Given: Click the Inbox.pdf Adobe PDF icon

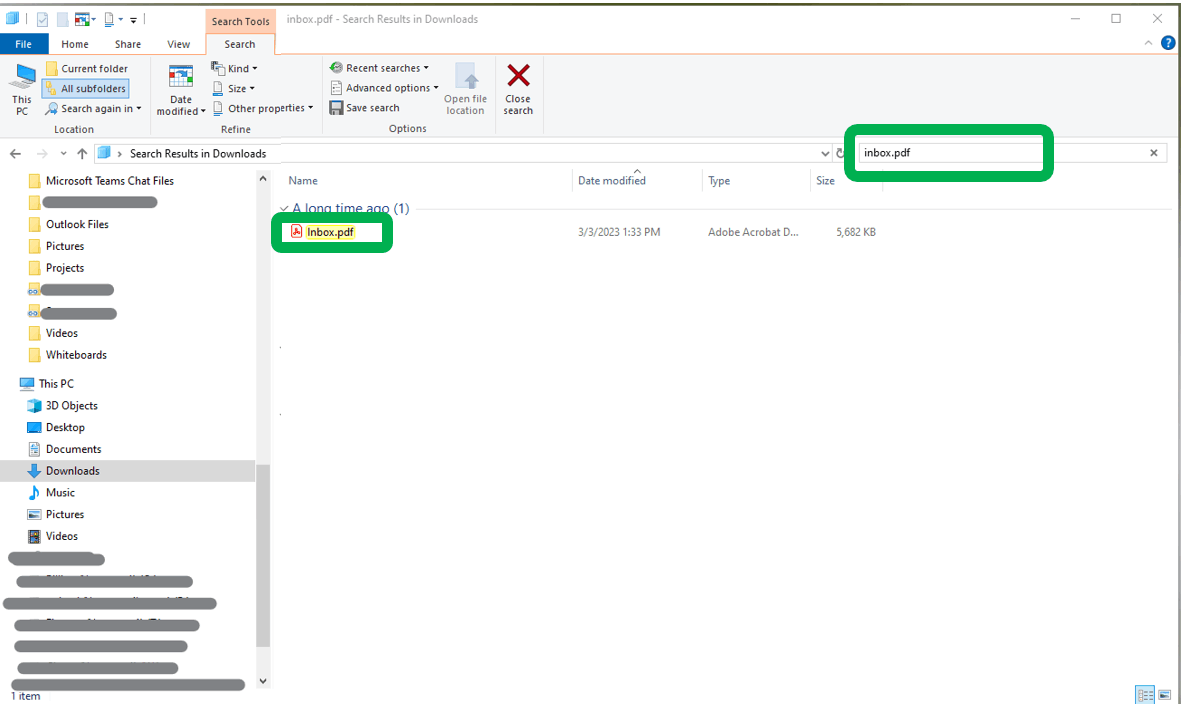Looking at the screenshot, I should [x=297, y=232].
